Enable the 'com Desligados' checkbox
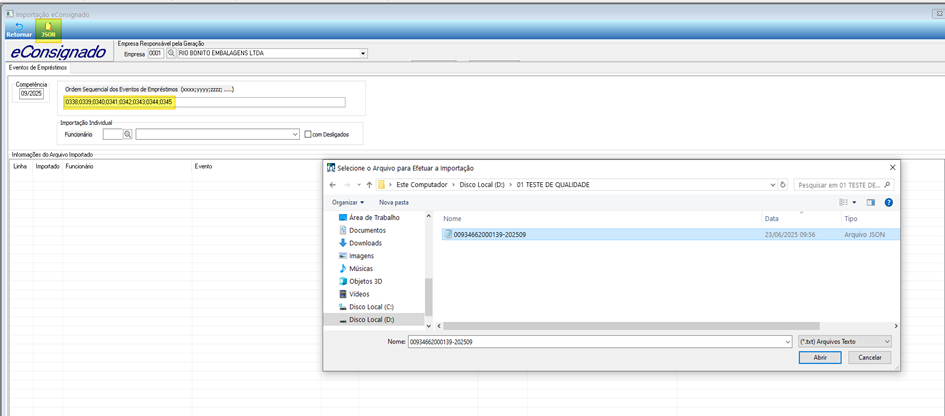Screen dimensions: 945x416 coord(308,134)
